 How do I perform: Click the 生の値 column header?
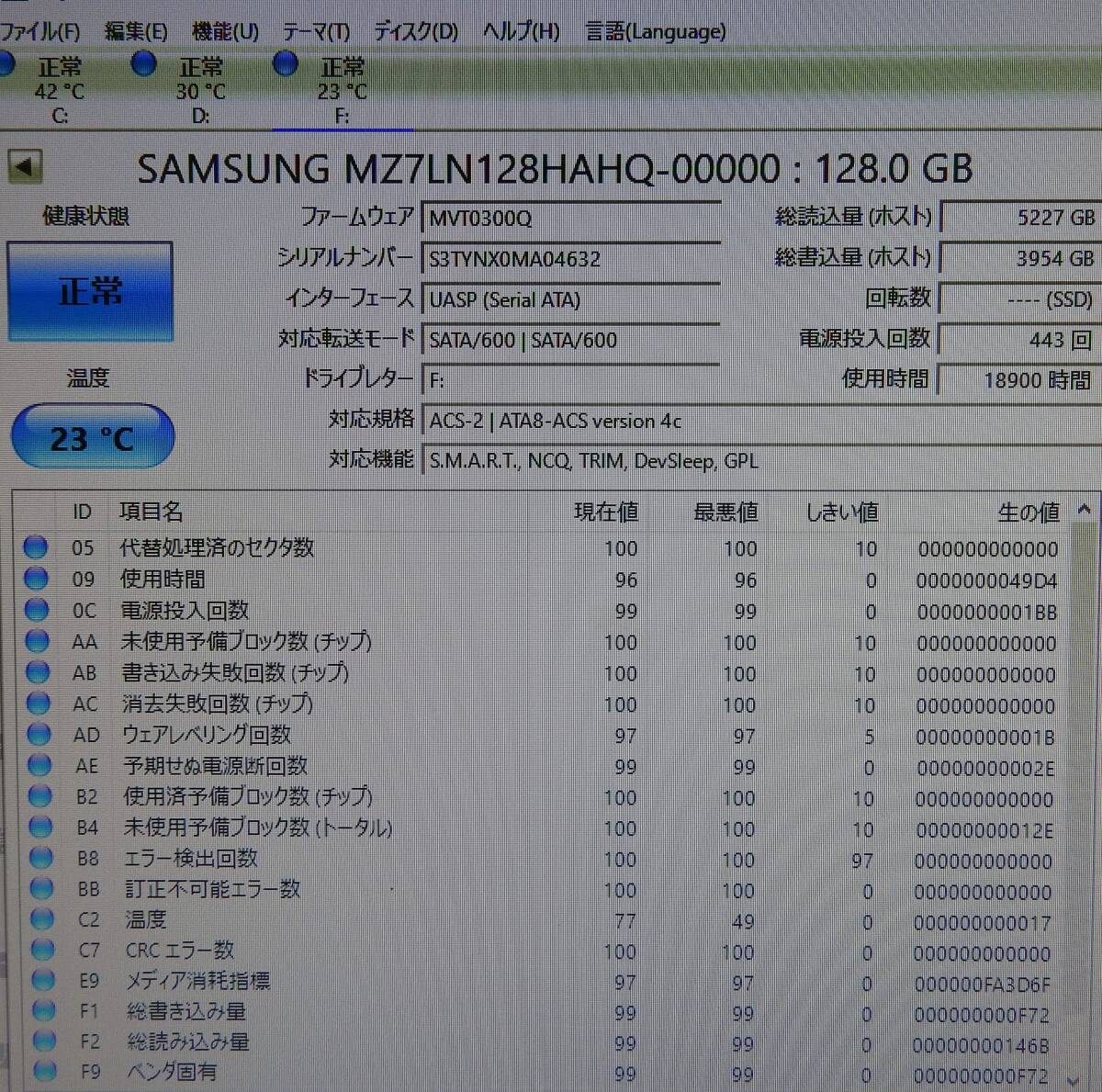point(1029,512)
